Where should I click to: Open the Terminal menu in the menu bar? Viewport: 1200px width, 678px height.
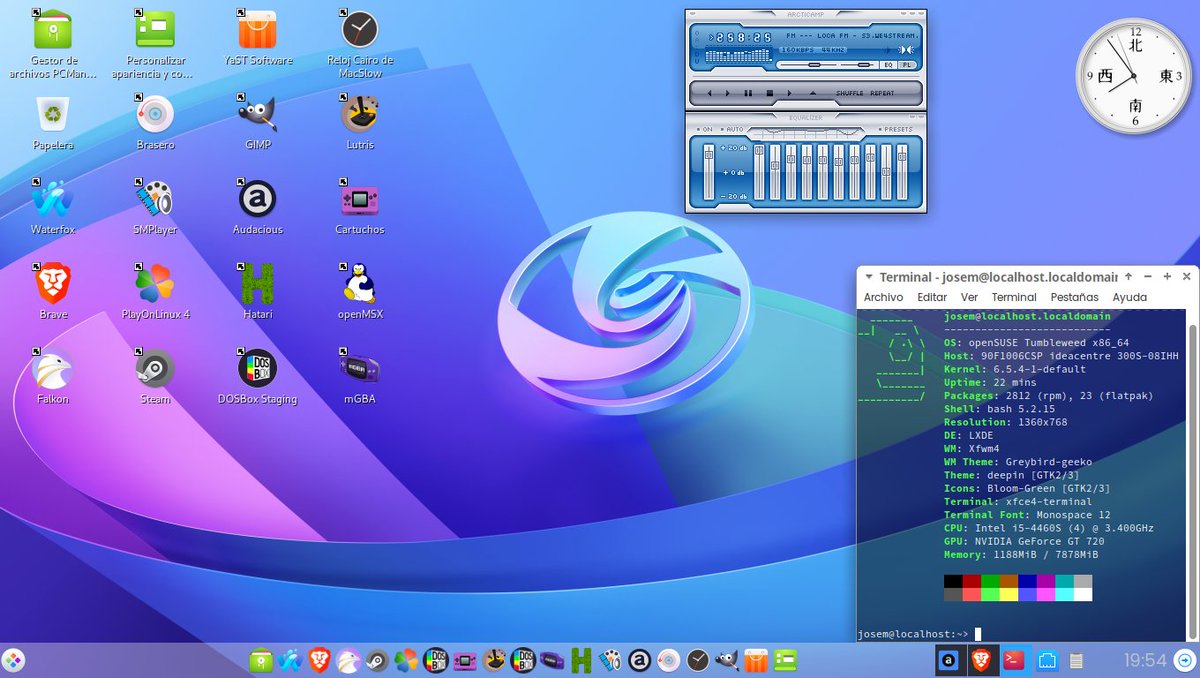click(x=1014, y=297)
